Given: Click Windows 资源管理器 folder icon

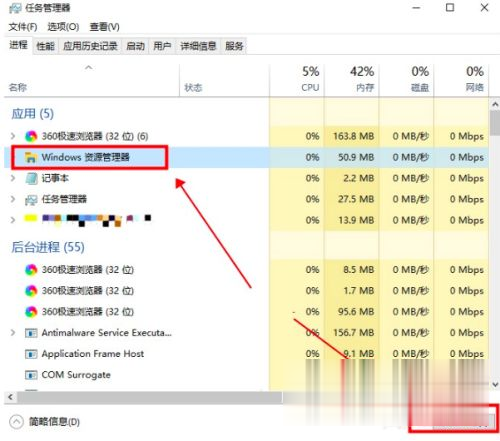Looking at the screenshot, I should 31,157.
